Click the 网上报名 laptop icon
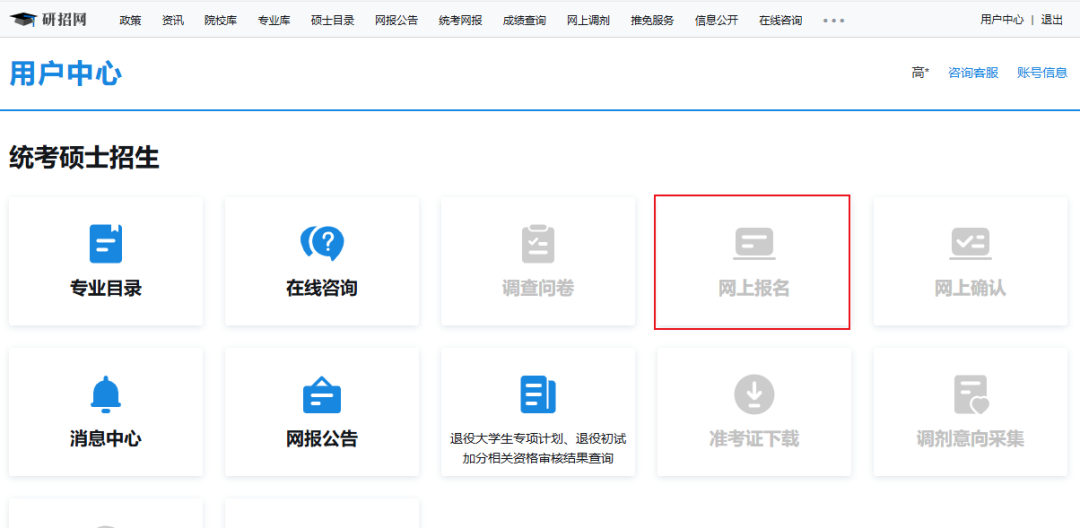The height and width of the screenshot is (528, 1080). pyautogui.click(x=754, y=244)
